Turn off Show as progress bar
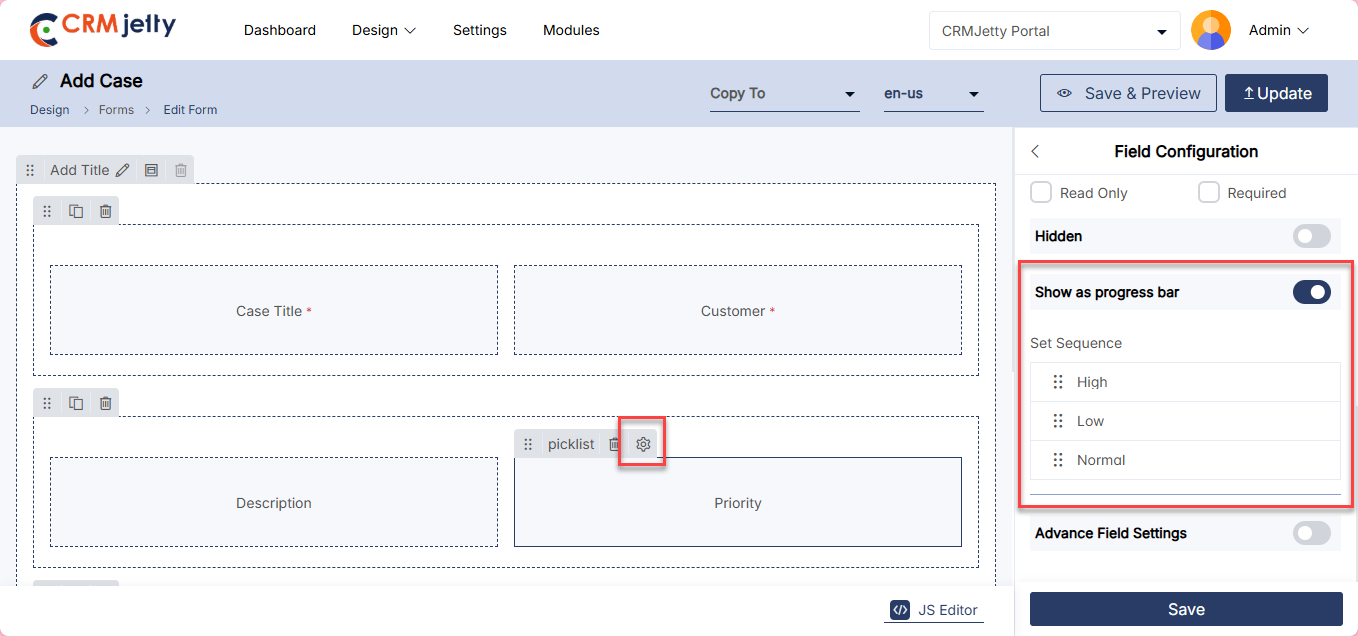Image resolution: width=1358 pixels, height=636 pixels. (1311, 292)
